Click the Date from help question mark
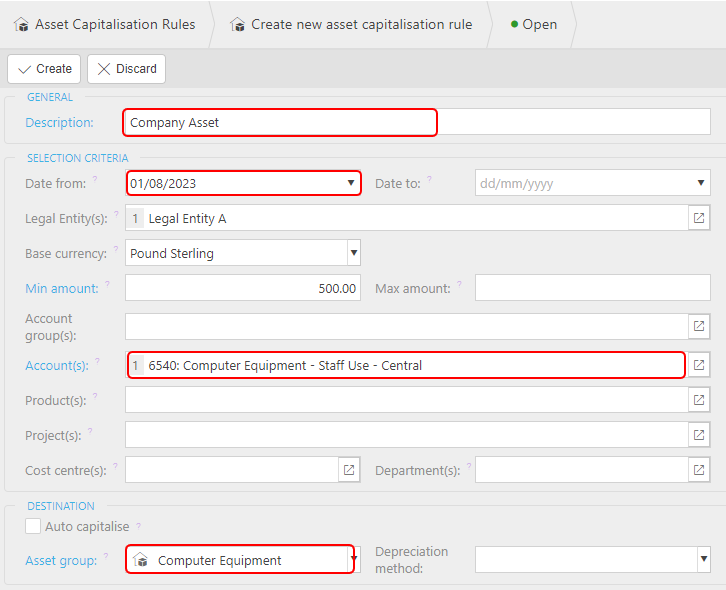 click(95, 179)
